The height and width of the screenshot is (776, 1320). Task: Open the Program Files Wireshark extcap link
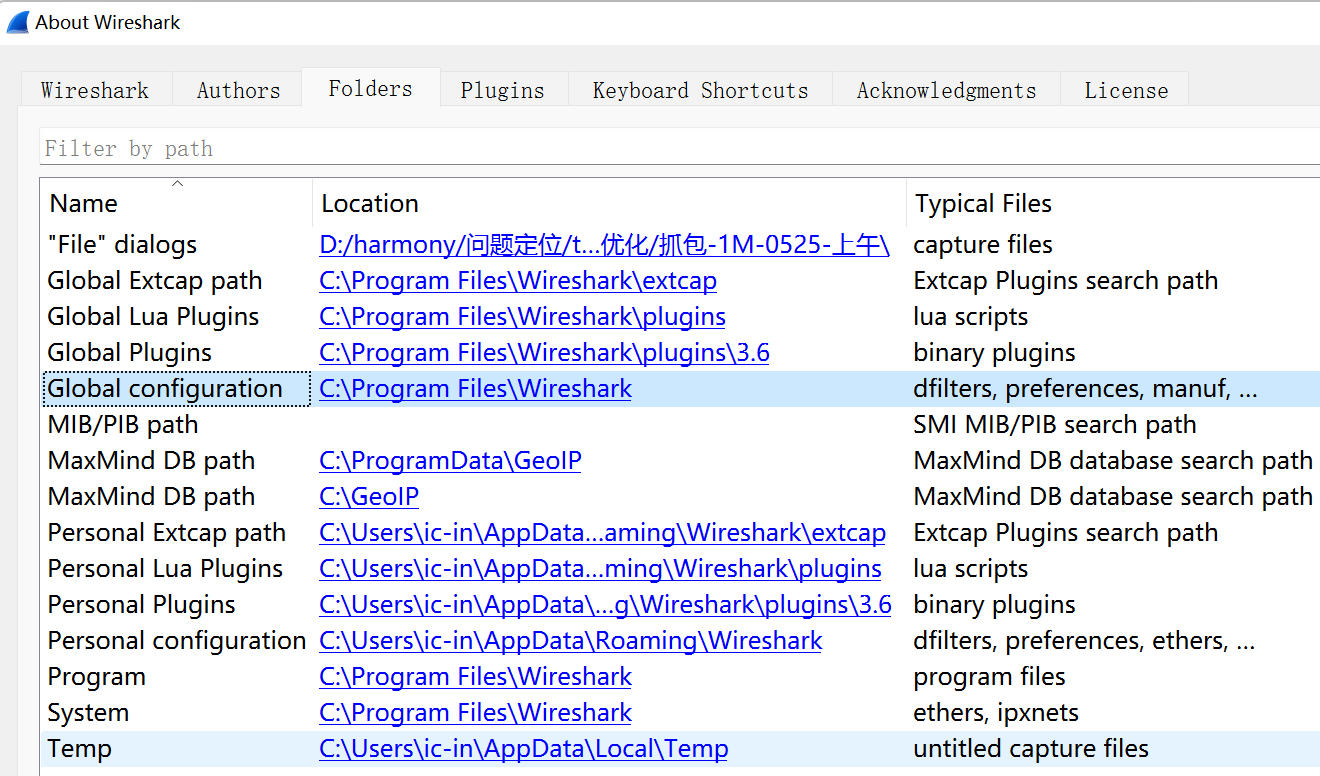click(x=518, y=281)
